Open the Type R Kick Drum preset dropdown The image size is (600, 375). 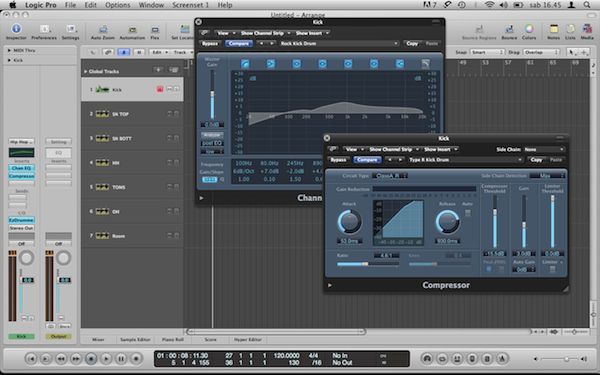tap(466, 160)
